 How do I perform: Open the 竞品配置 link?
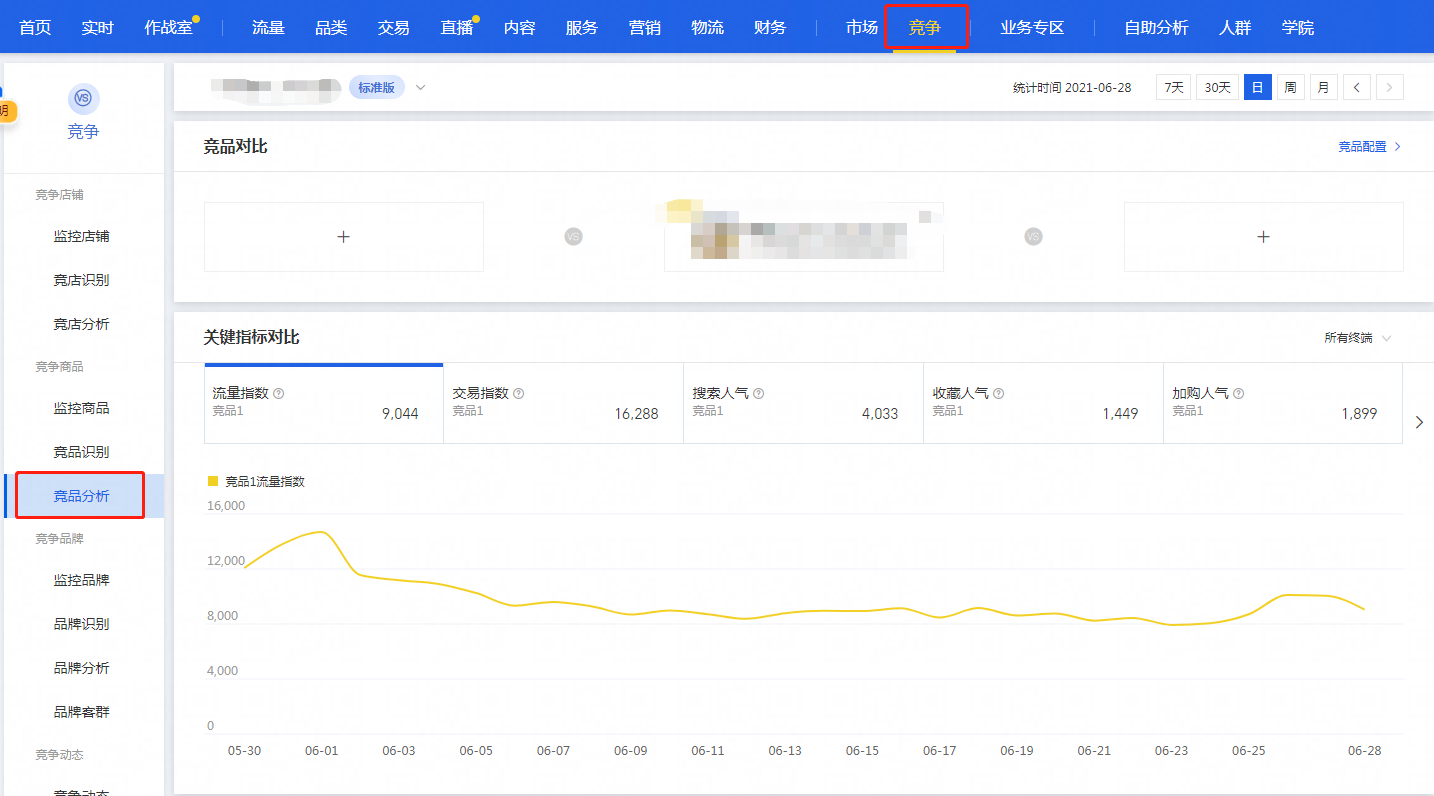[1369, 146]
